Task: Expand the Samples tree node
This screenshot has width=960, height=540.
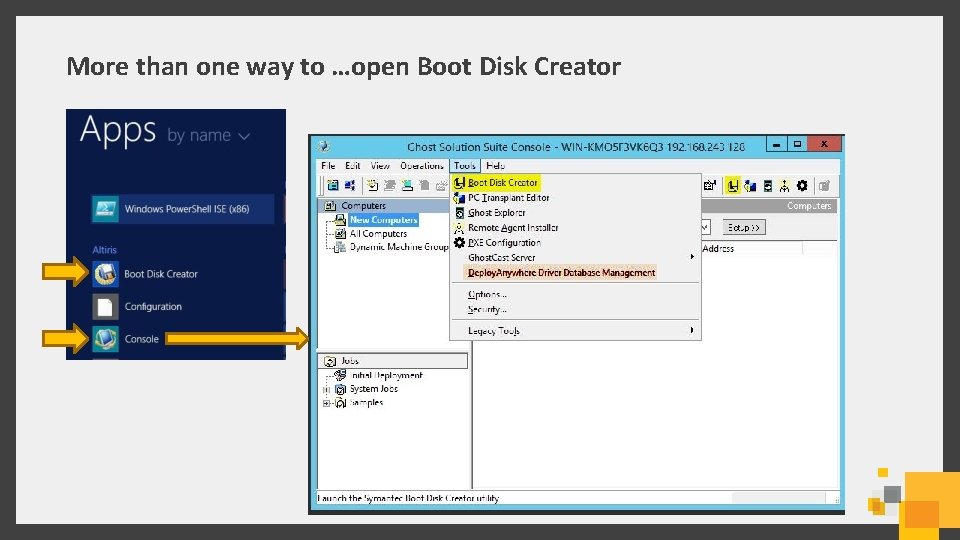Action: (326, 403)
